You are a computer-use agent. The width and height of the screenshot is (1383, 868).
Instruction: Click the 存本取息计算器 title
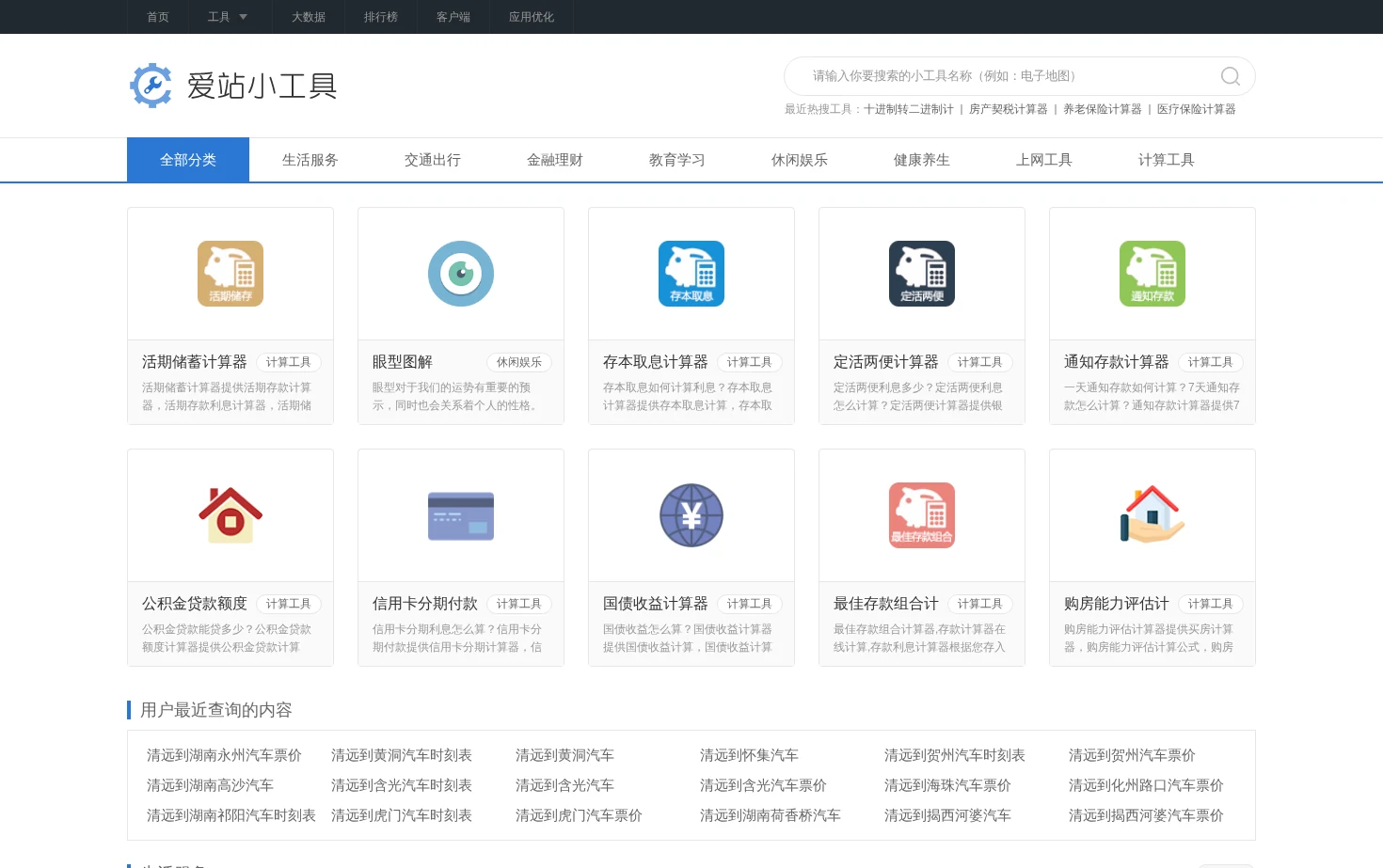[x=656, y=362]
